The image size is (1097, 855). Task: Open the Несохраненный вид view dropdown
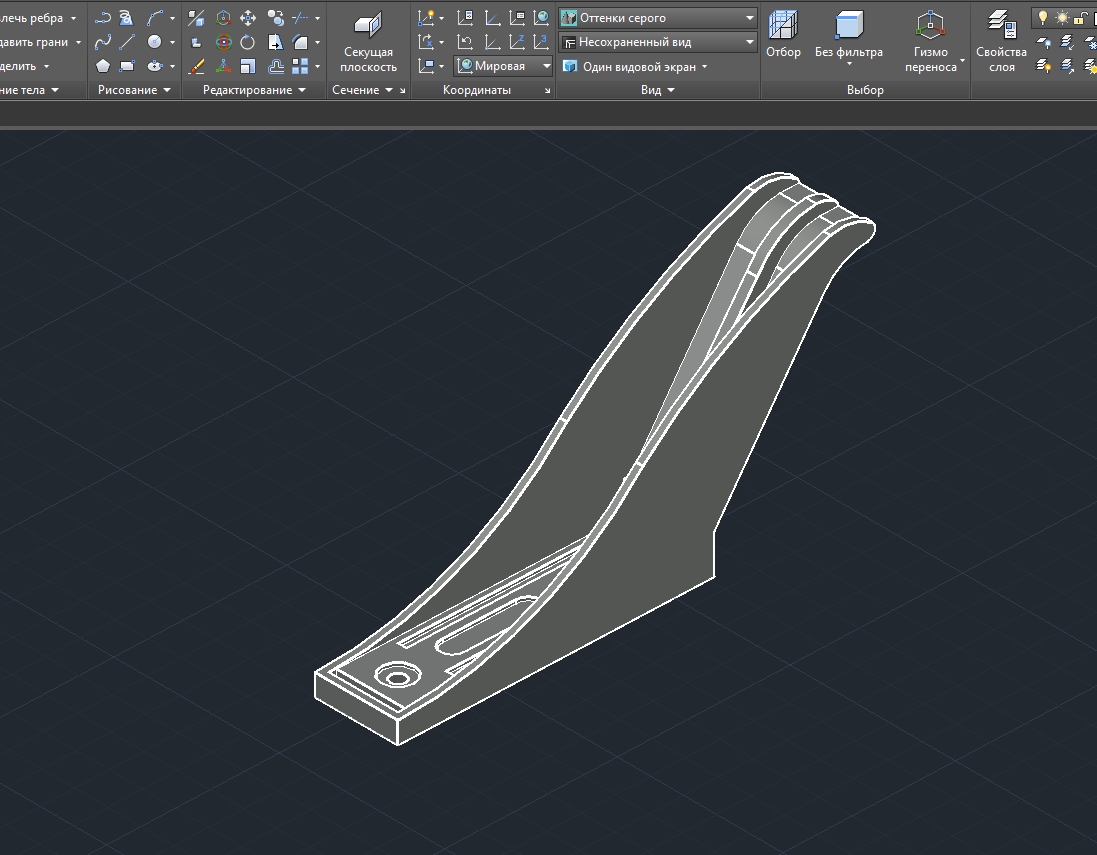[657, 42]
